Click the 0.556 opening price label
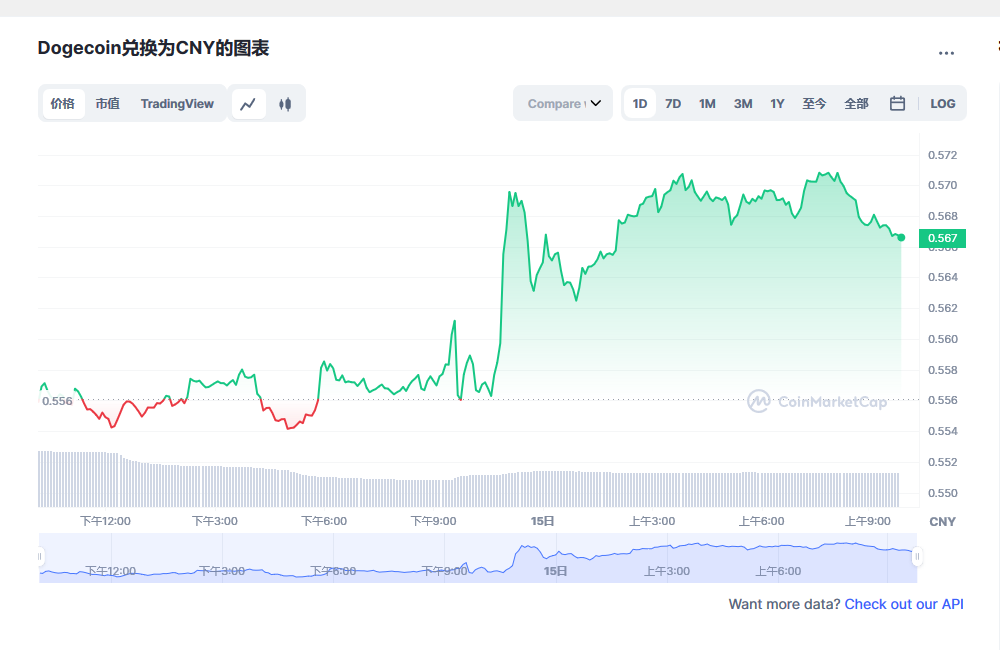 (x=57, y=401)
